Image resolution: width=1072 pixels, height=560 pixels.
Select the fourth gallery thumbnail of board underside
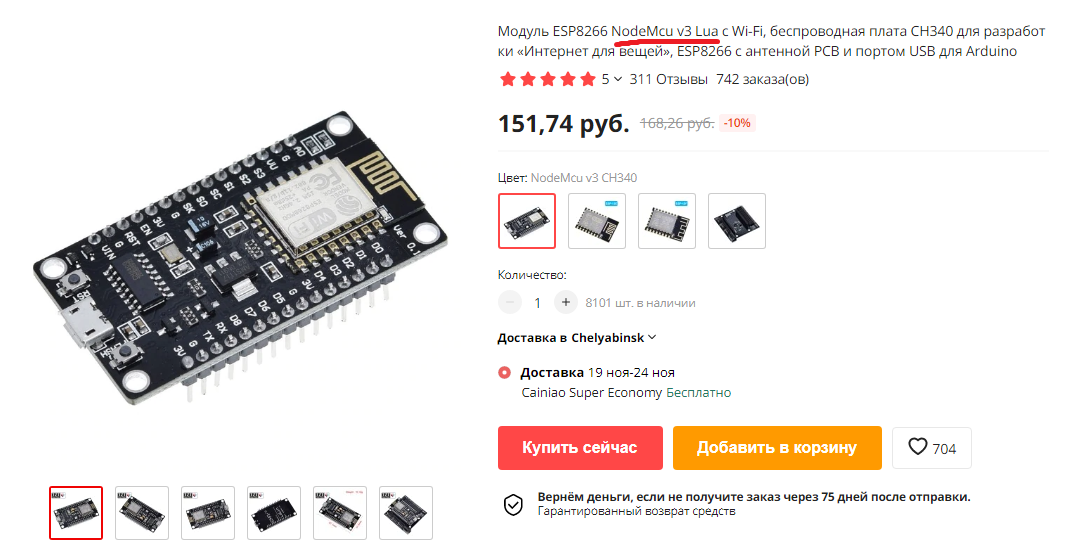point(273,513)
